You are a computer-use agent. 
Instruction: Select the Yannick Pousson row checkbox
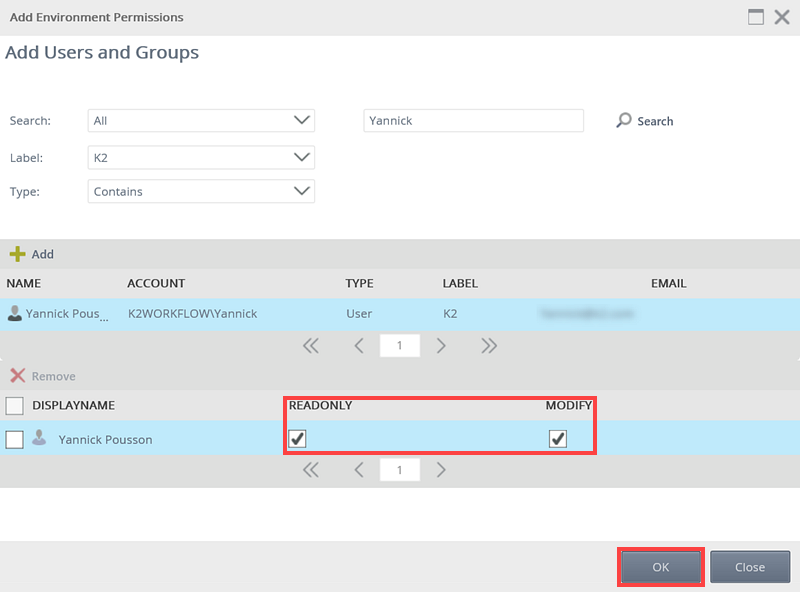click(x=15, y=439)
